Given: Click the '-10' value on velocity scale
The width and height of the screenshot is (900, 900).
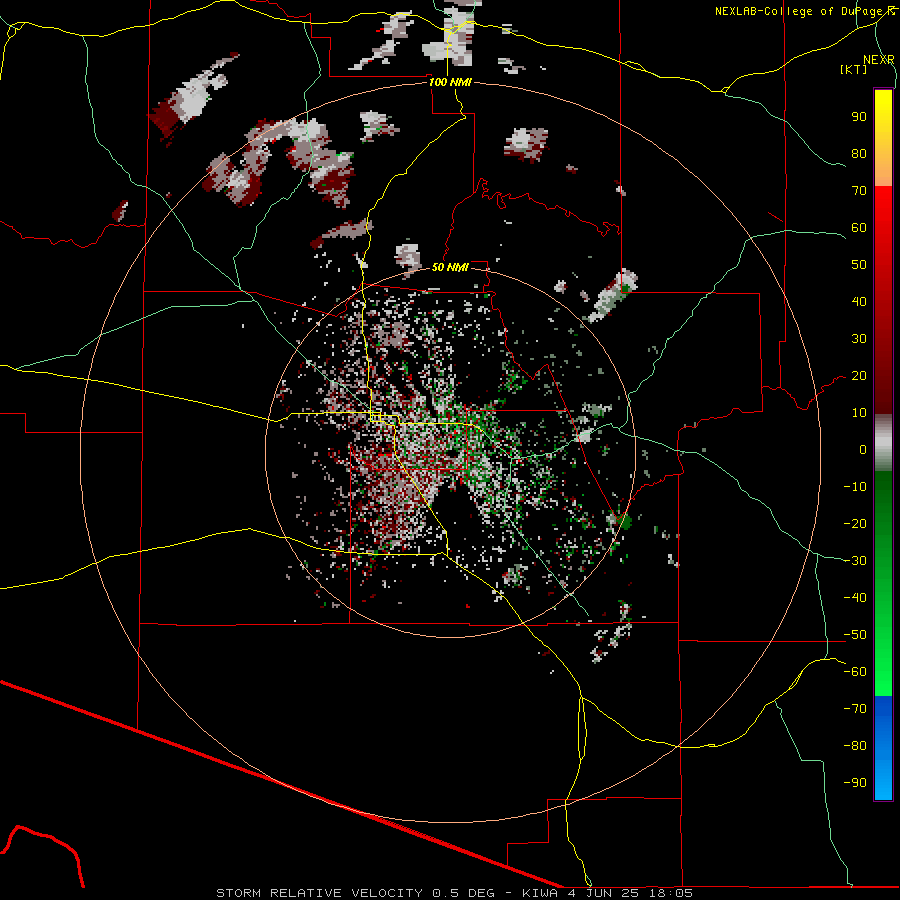Looking at the screenshot, I should coord(855,487).
